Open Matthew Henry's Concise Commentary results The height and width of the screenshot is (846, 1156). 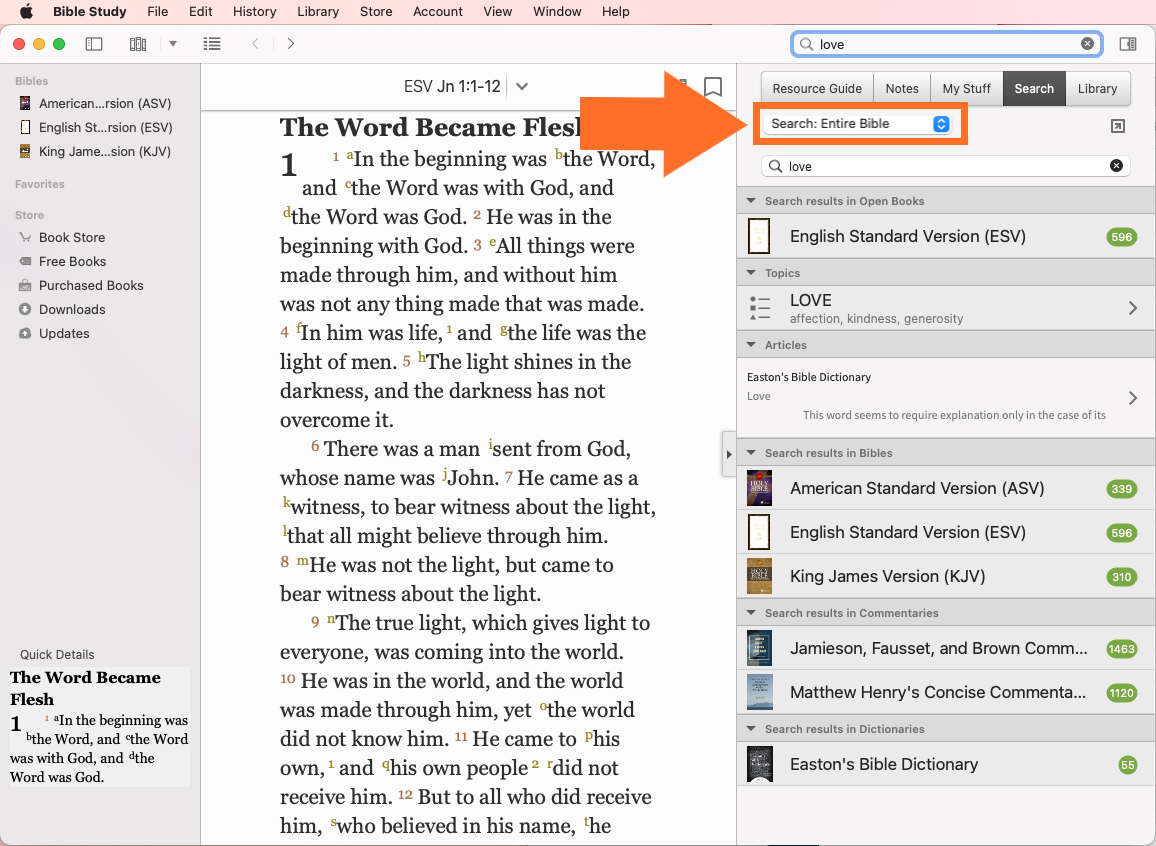946,693
